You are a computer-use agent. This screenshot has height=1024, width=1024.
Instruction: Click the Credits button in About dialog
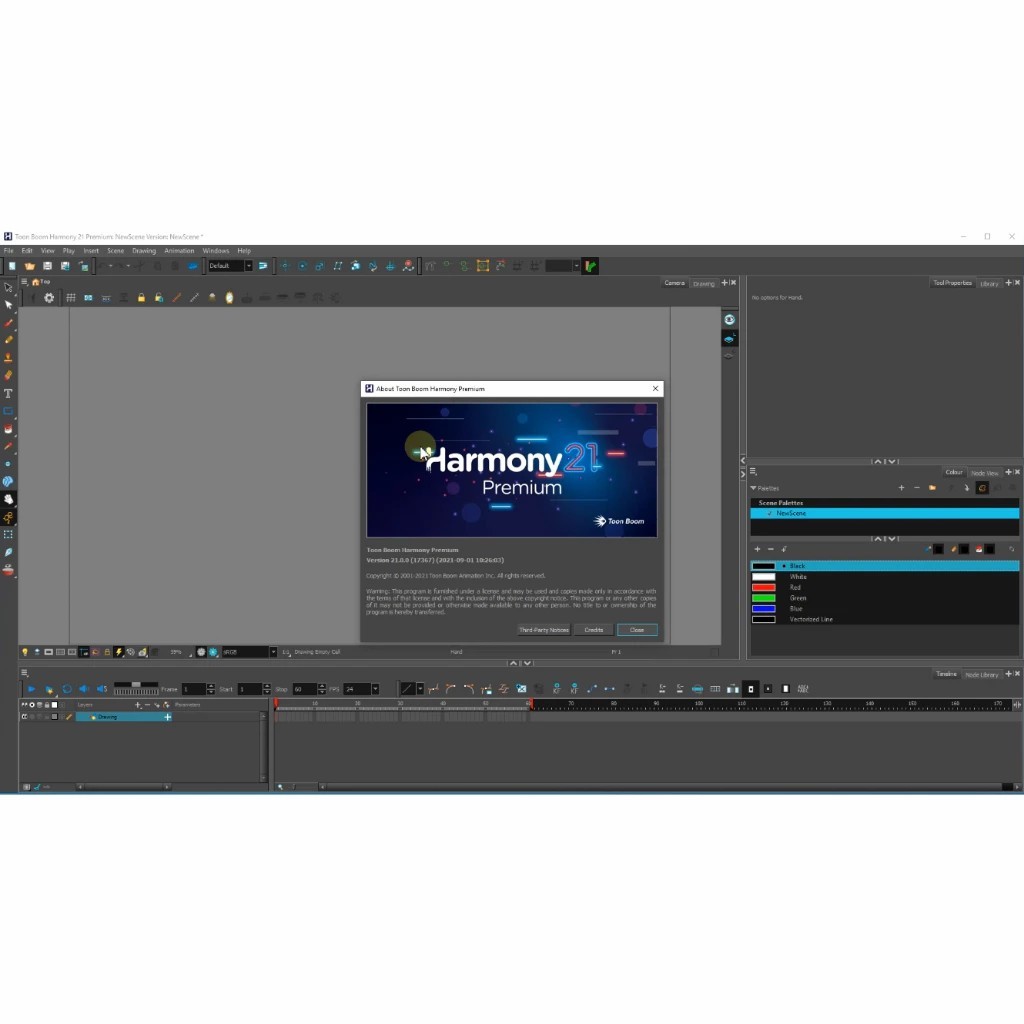(594, 630)
